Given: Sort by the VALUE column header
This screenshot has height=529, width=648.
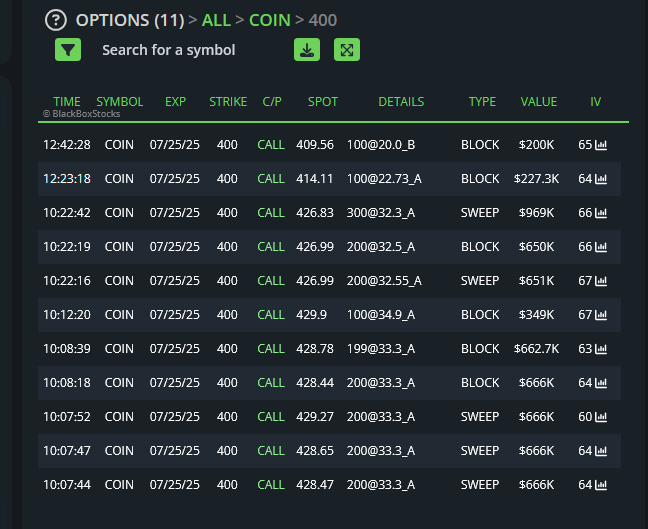Looking at the screenshot, I should [x=539, y=102].
